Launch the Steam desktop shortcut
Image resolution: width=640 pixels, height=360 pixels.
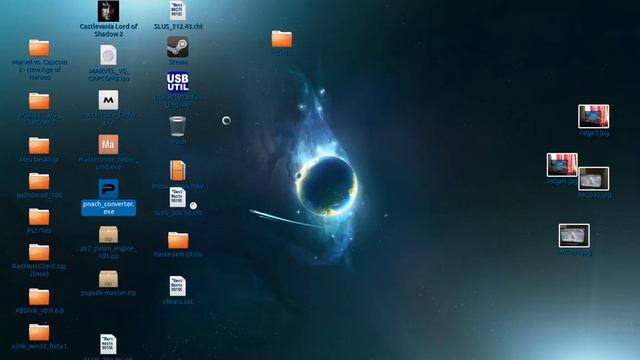[178, 47]
